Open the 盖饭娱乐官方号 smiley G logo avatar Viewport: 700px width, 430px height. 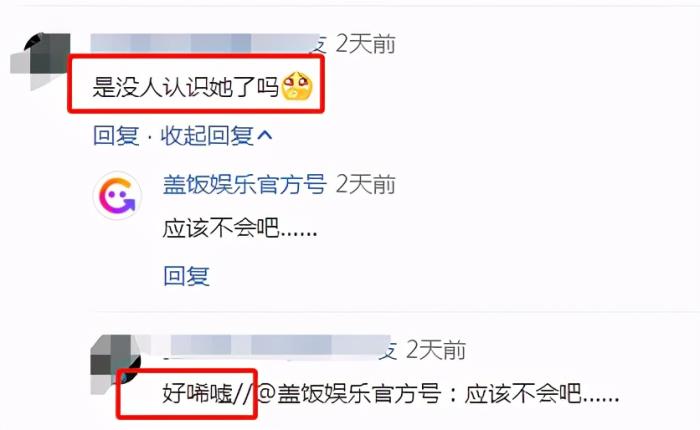click(117, 196)
